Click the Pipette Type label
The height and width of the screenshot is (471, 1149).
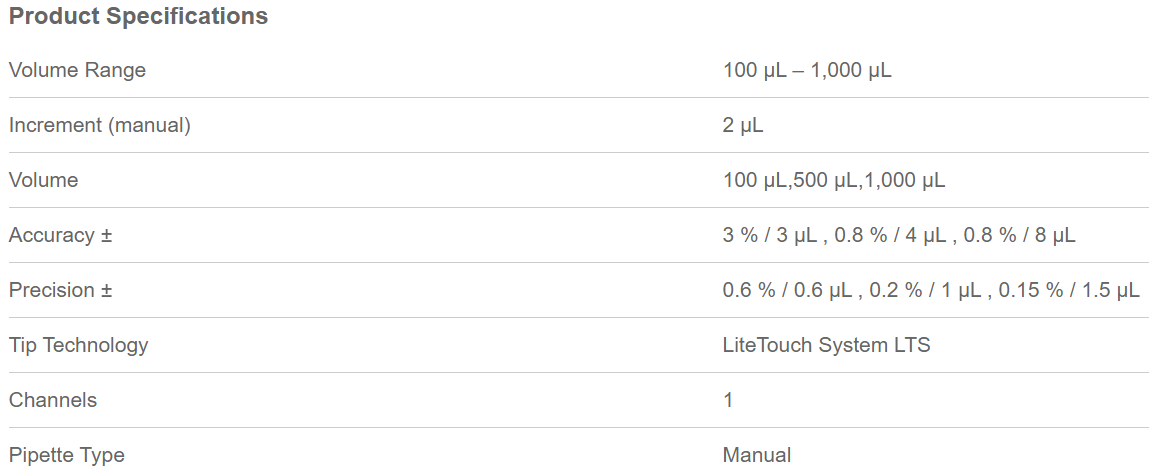point(67,455)
